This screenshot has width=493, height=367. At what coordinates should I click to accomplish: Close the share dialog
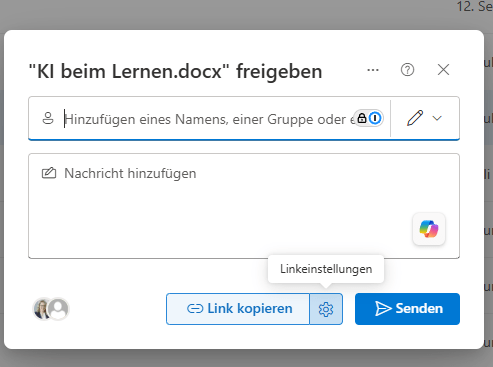coord(443,70)
